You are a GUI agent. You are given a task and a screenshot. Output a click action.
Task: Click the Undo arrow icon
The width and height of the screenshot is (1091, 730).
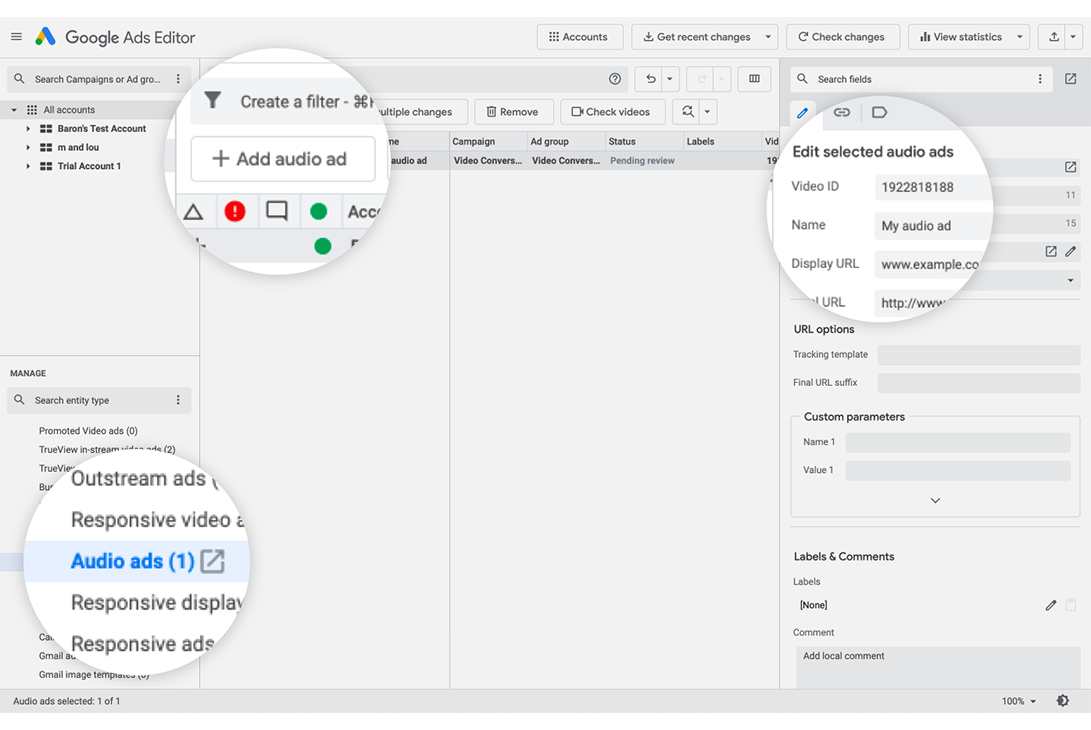[650, 79]
